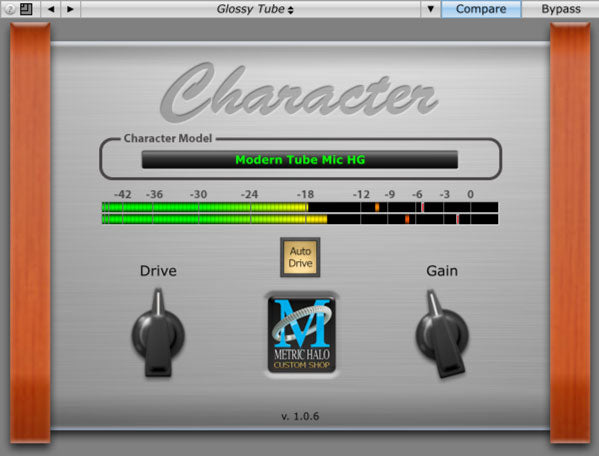Click the Gain knob
The height and width of the screenshot is (456, 599).
(x=443, y=335)
